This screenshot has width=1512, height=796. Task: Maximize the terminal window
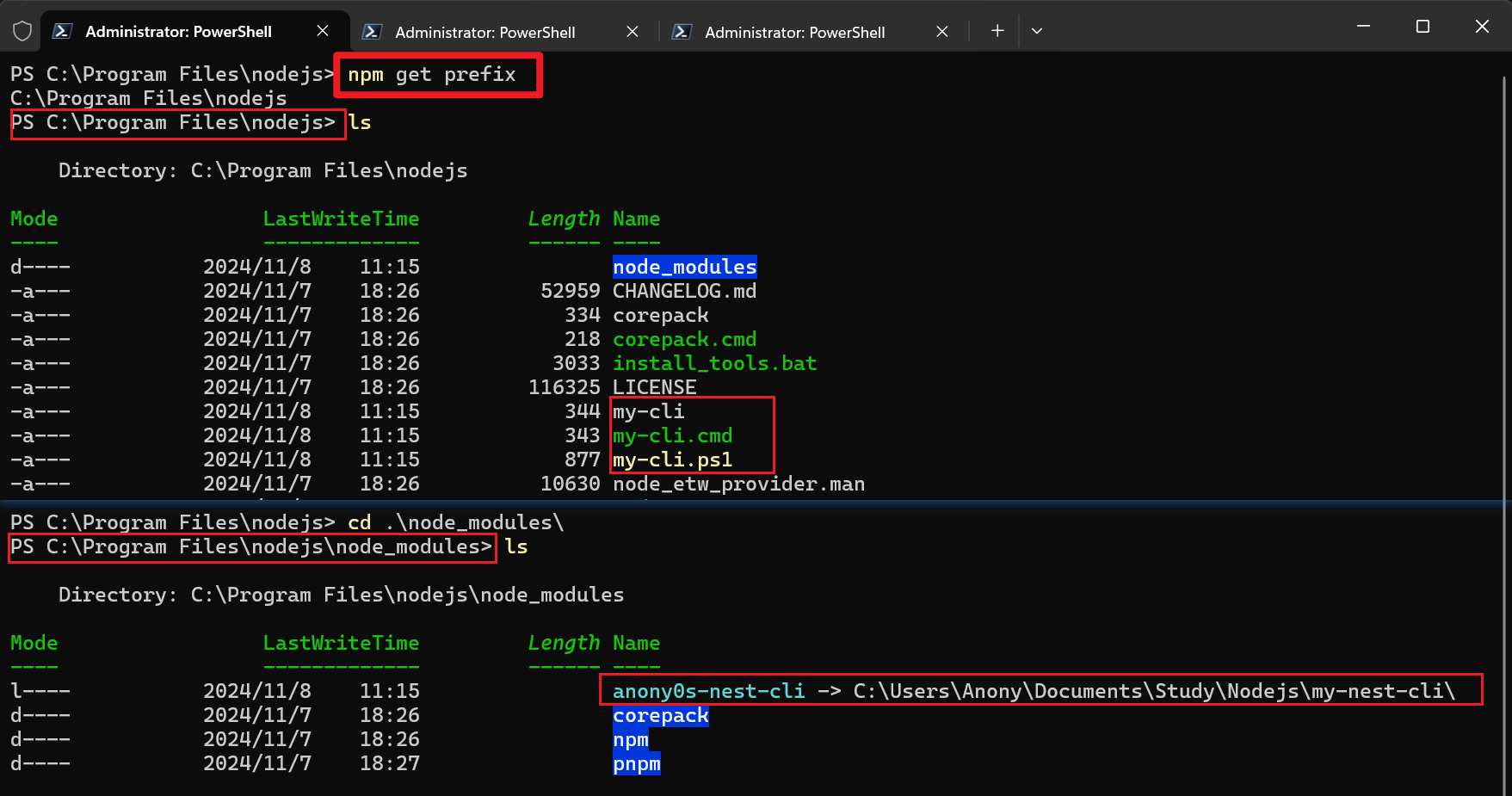[x=1423, y=27]
